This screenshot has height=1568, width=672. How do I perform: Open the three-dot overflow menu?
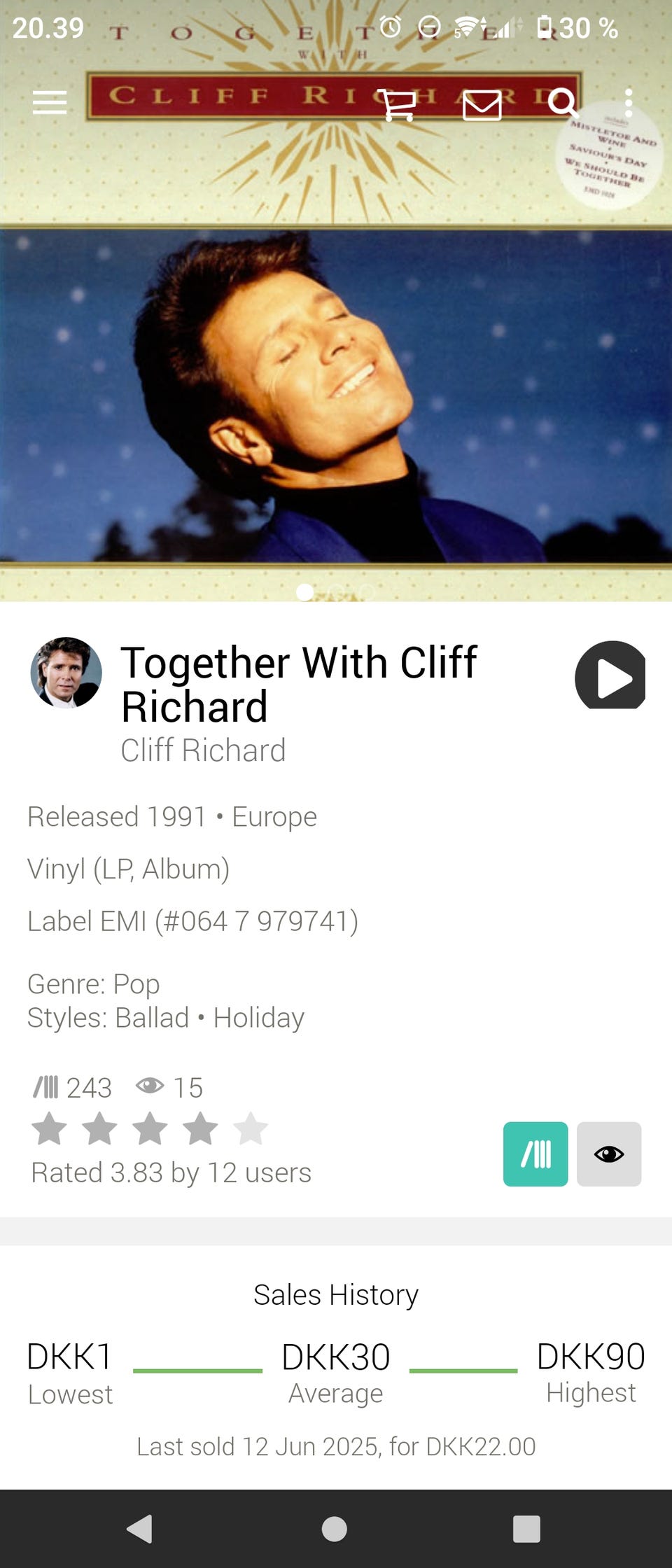(629, 103)
